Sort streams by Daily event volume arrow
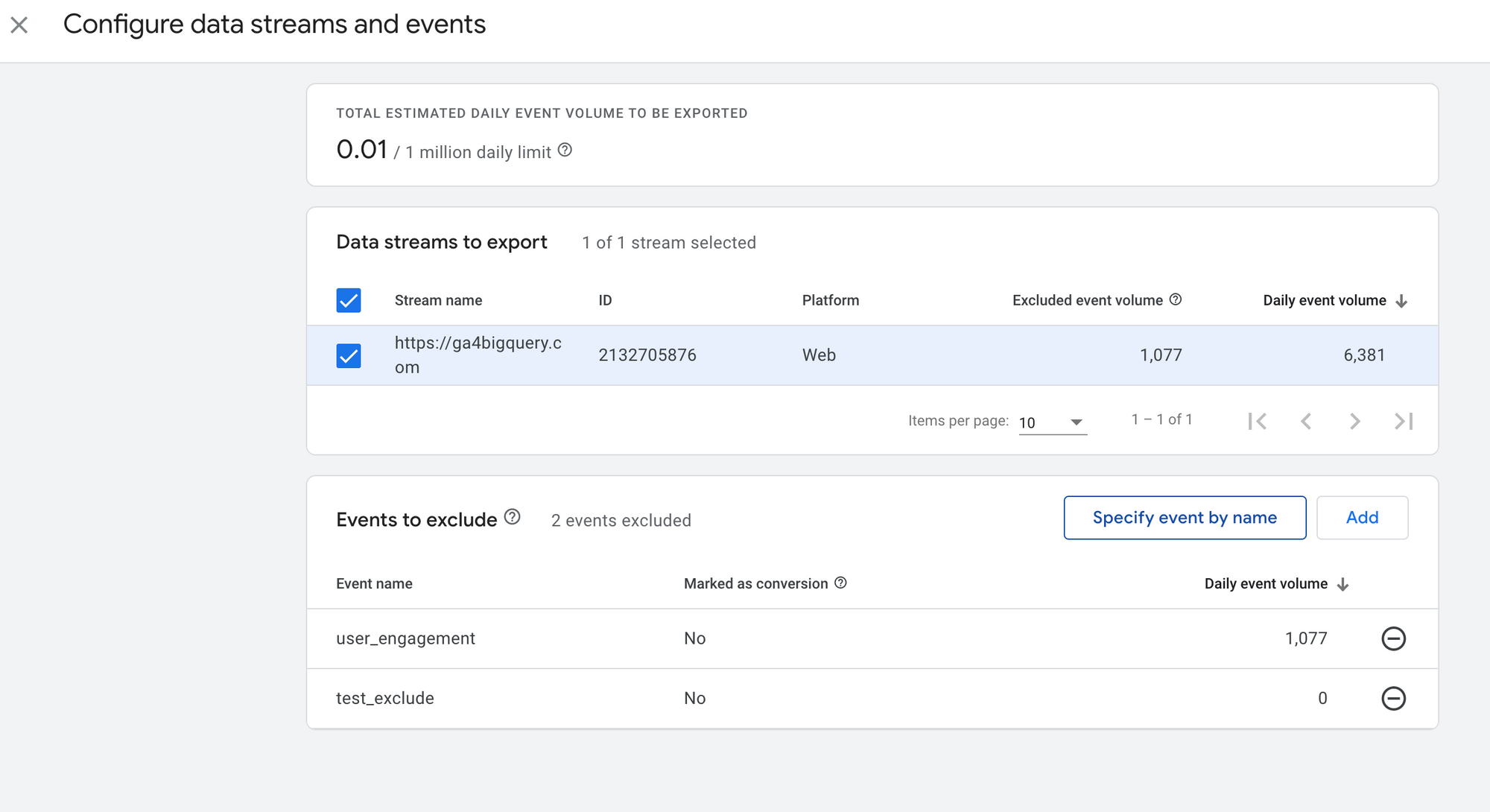The image size is (1490, 812). click(1401, 301)
